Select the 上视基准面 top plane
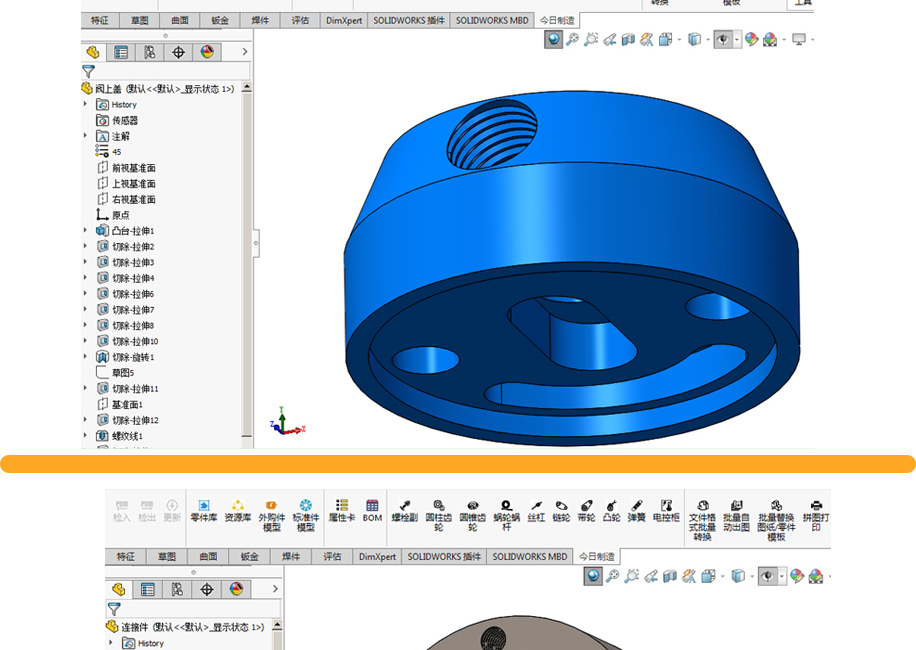Viewport: 916px width, 650px height. pyautogui.click(x=127, y=183)
